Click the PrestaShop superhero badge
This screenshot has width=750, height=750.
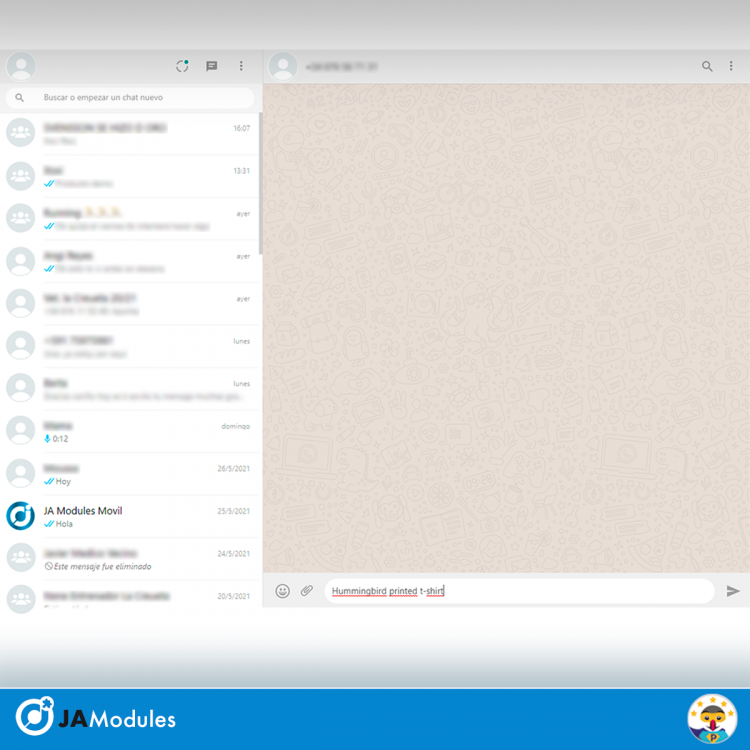pyautogui.click(x=712, y=719)
